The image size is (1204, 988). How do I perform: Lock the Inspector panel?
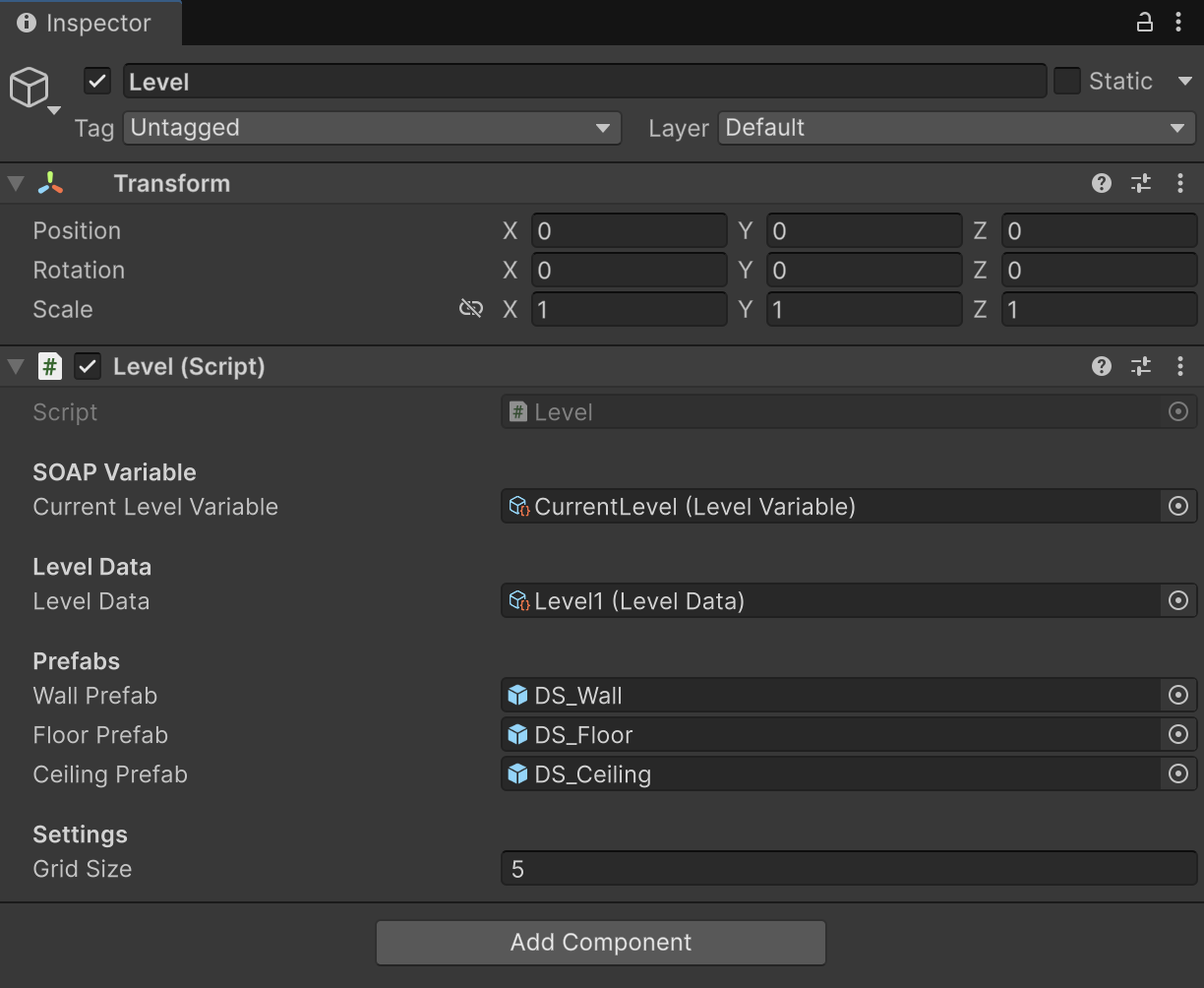click(x=1144, y=23)
